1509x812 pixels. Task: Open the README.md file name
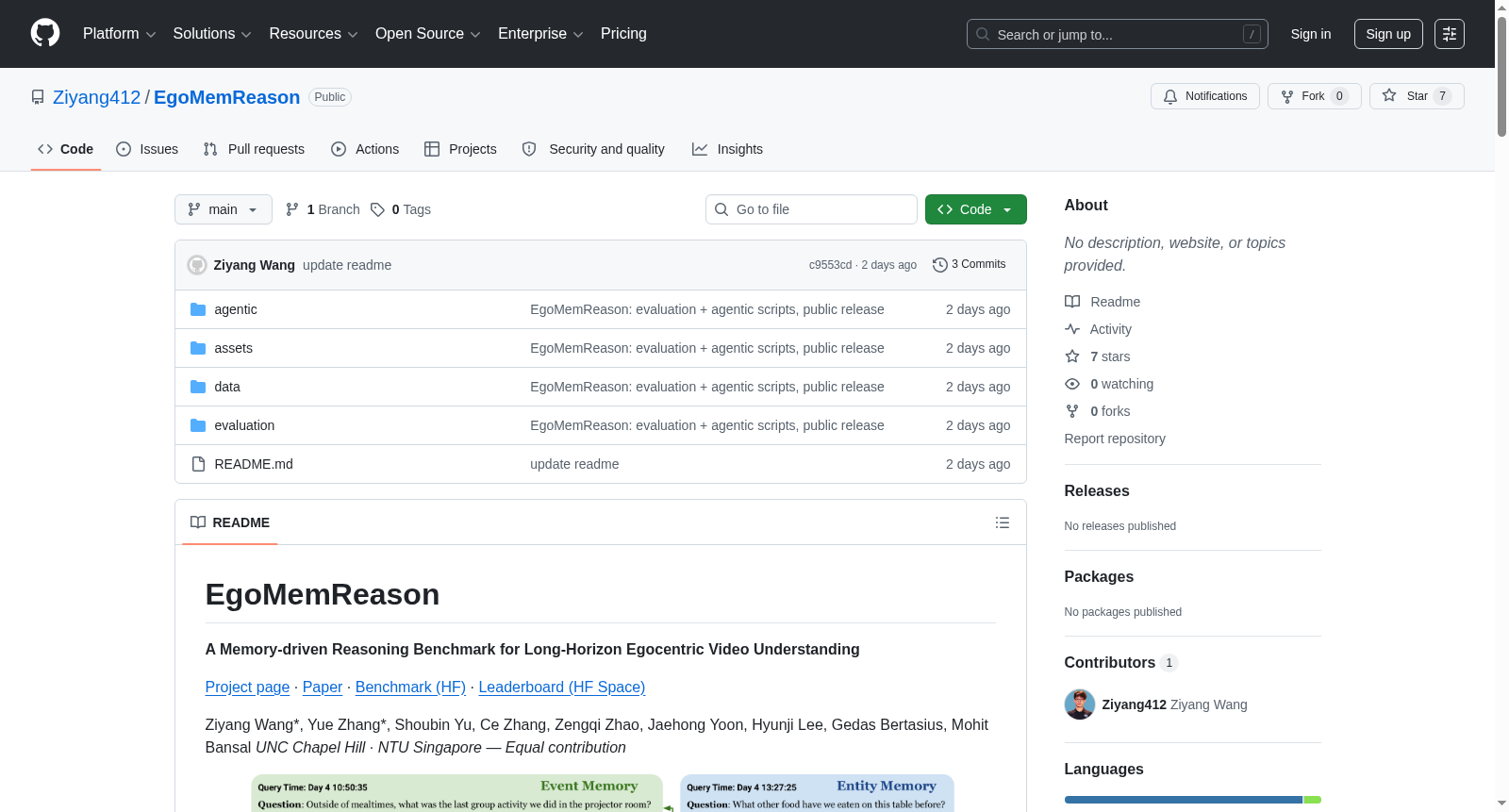point(254,464)
